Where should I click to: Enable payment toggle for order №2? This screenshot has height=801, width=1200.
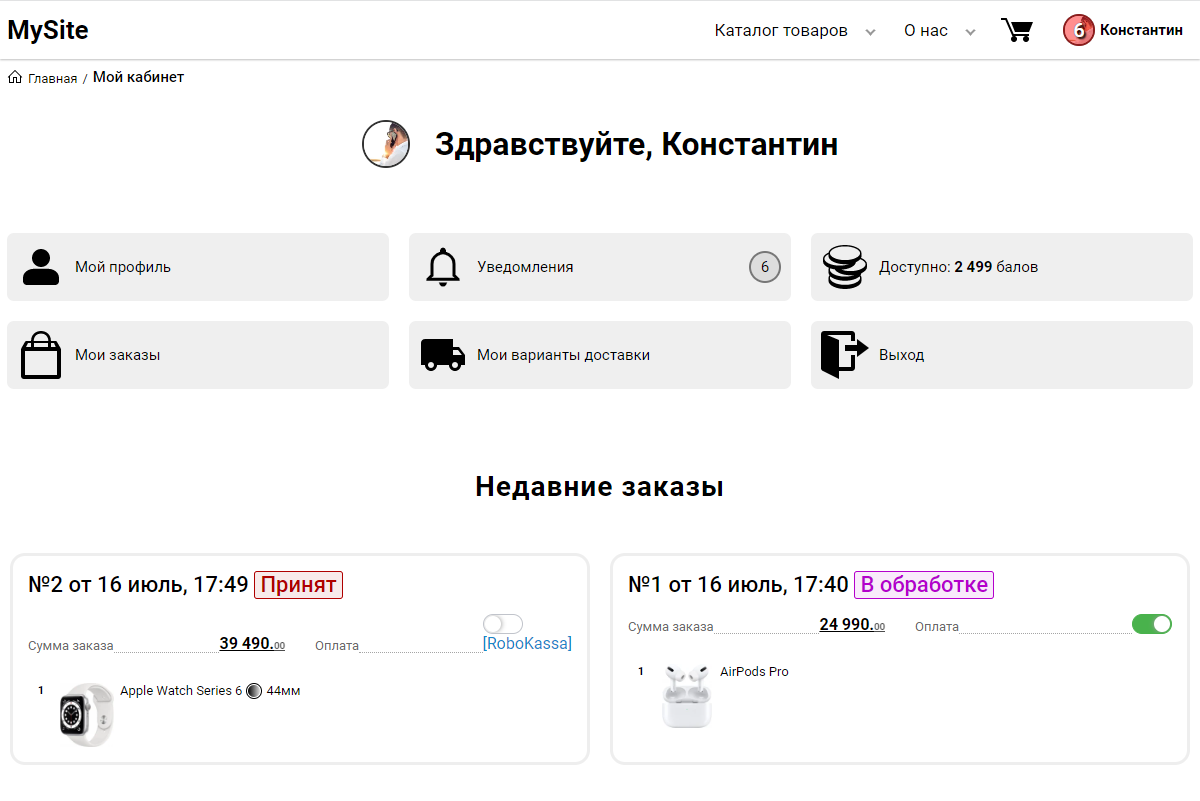click(503, 623)
